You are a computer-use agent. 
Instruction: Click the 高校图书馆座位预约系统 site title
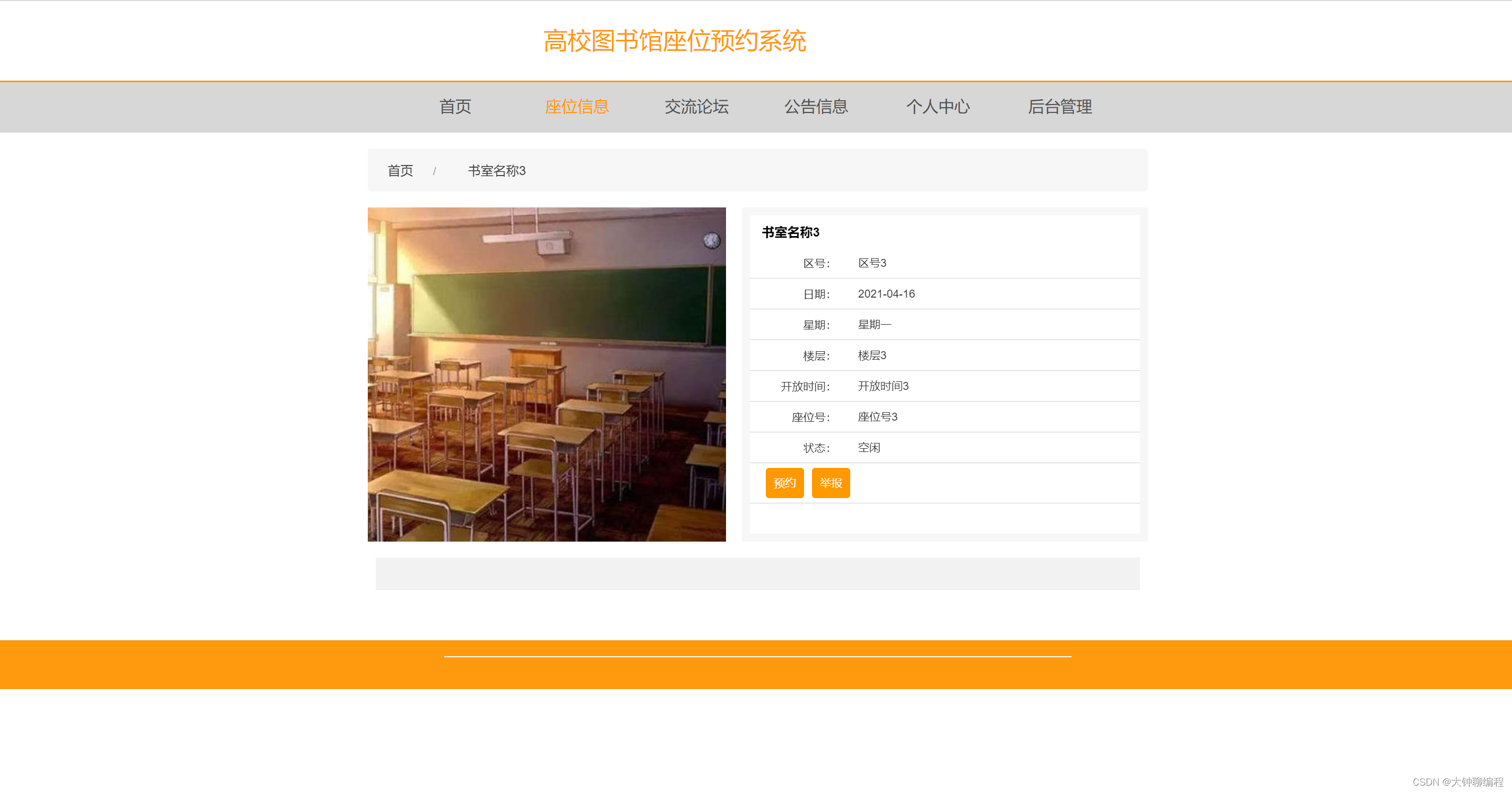pyautogui.click(x=674, y=41)
